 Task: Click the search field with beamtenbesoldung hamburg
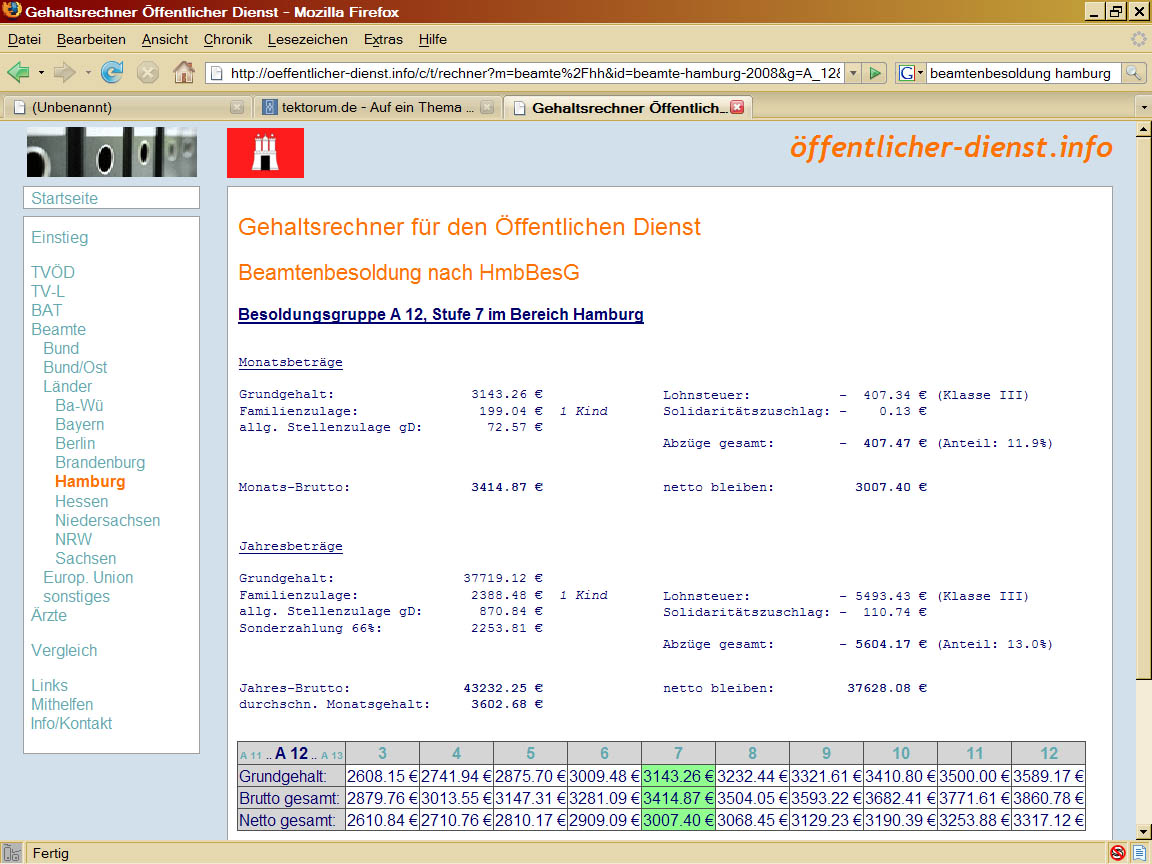[x=1020, y=73]
